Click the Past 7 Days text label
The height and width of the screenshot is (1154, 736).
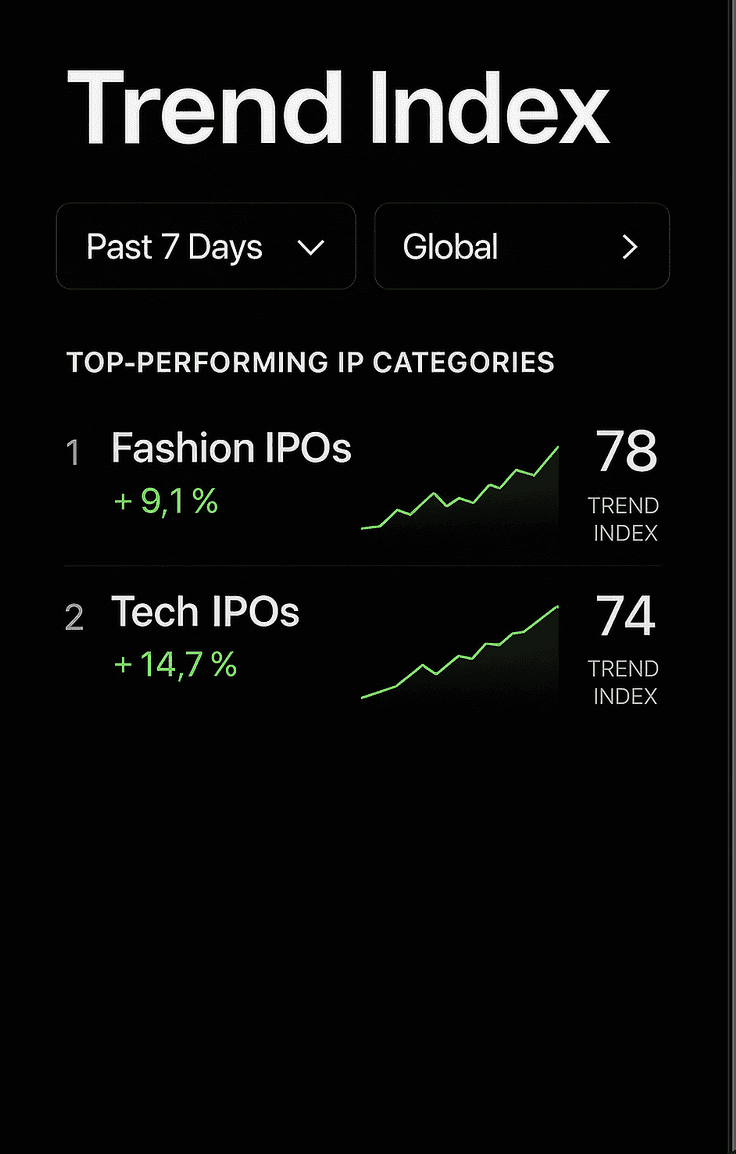(x=174, y=247)
